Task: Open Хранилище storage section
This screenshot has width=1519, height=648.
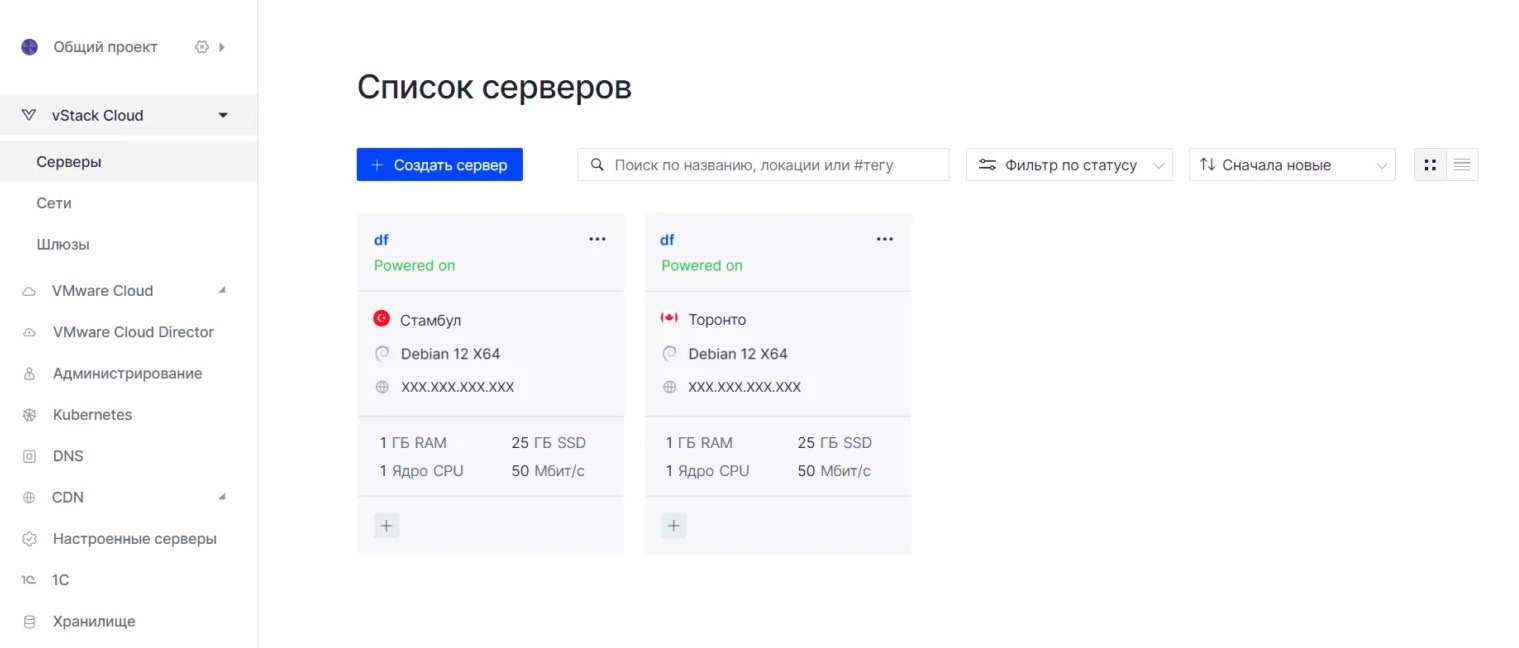Action: click(x=94, y=622)
